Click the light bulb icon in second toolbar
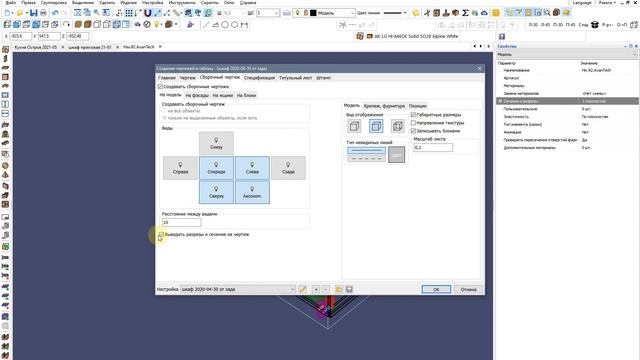The height and width of the screenshot is (360, 640). [156, 24]
